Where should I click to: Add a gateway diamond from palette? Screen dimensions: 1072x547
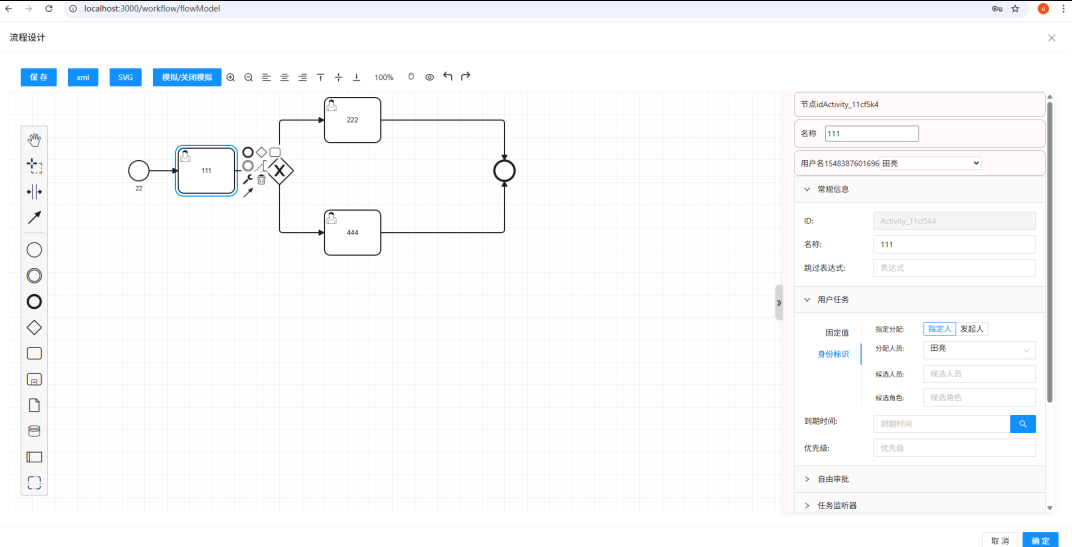tap(34, 327)
